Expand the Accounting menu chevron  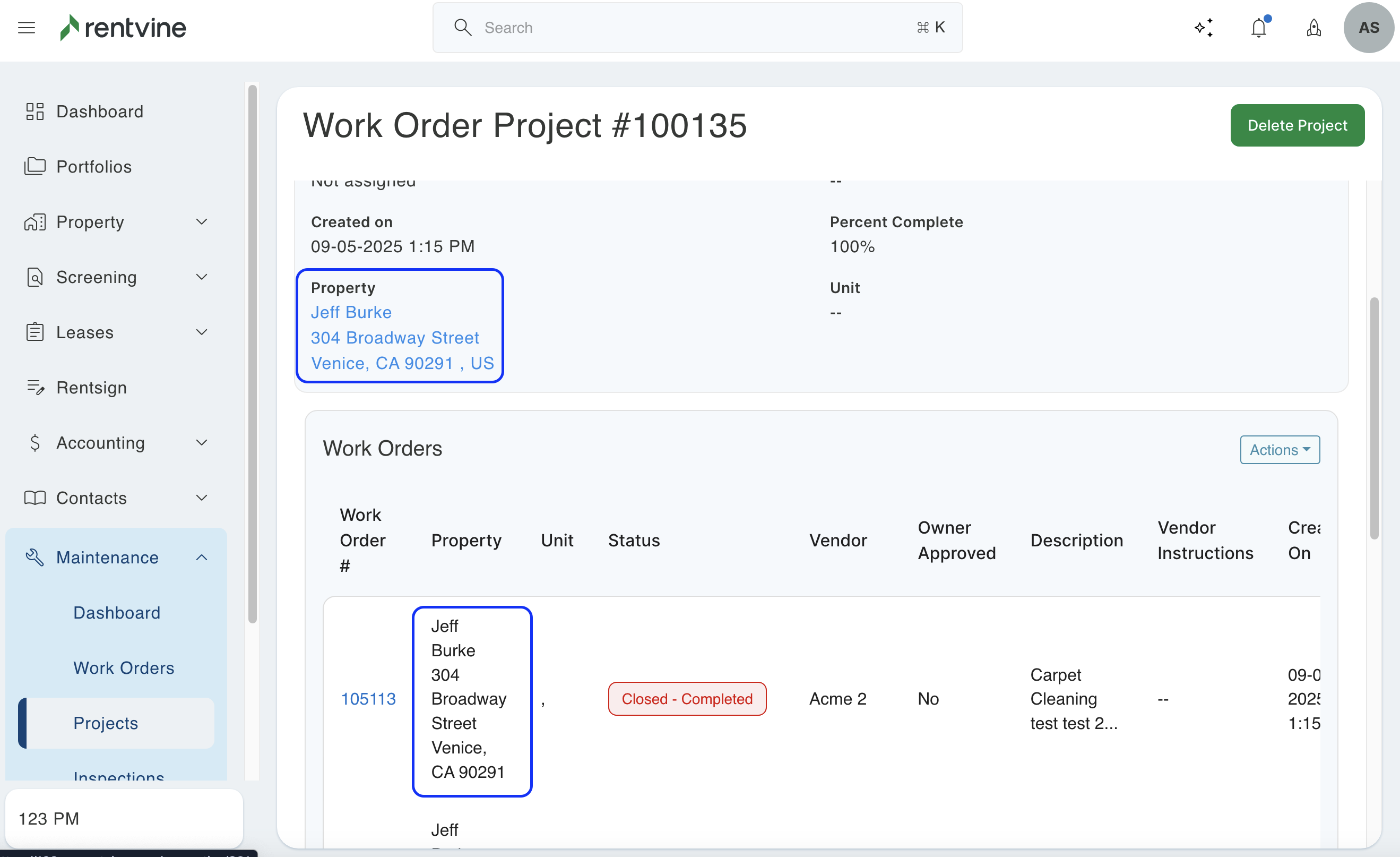(x=202, y=443)
